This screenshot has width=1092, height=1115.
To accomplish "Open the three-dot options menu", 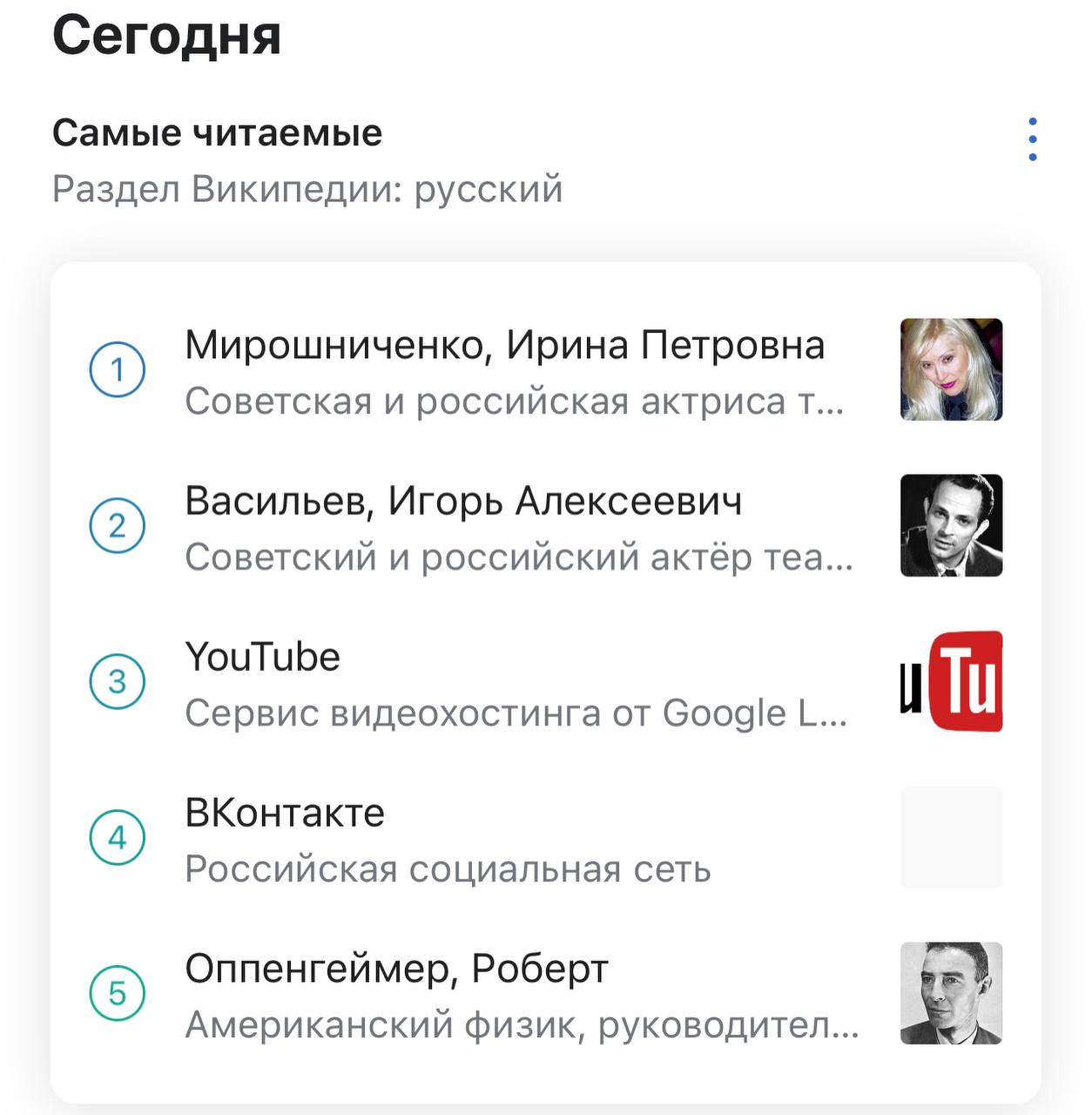I will [1032, 139].
